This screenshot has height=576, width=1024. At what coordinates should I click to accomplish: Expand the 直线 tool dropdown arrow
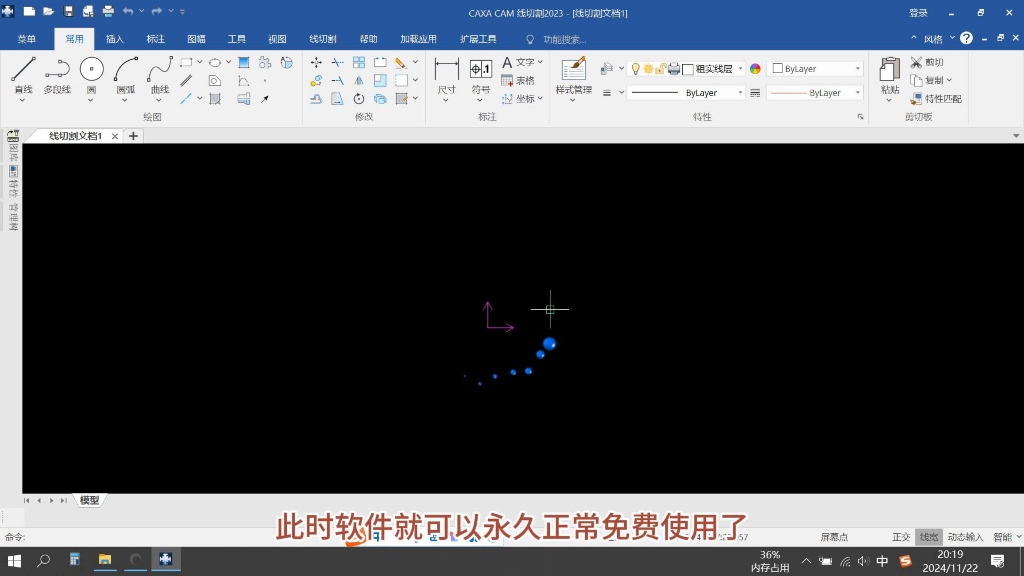click(x=23, y=100)
